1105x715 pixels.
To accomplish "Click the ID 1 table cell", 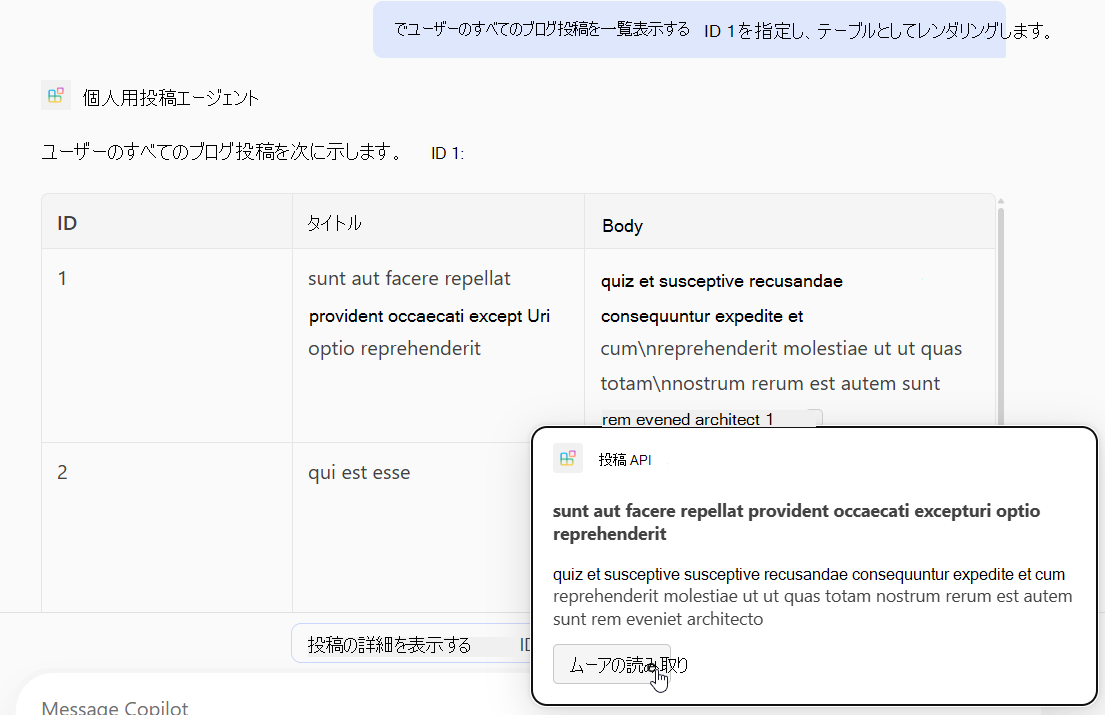I will pyautogui.click(x=62, y=278).
